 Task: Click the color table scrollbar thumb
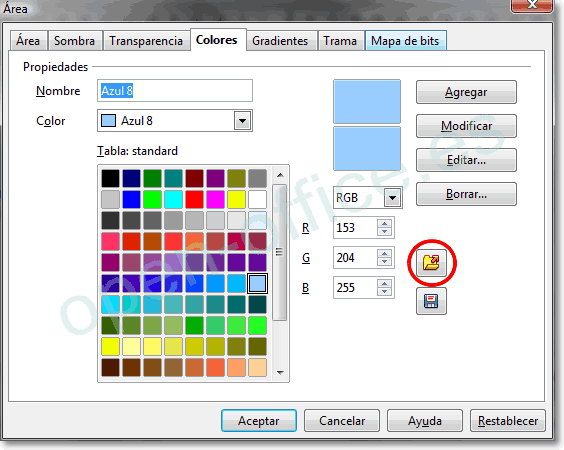[x=279, y=252]
